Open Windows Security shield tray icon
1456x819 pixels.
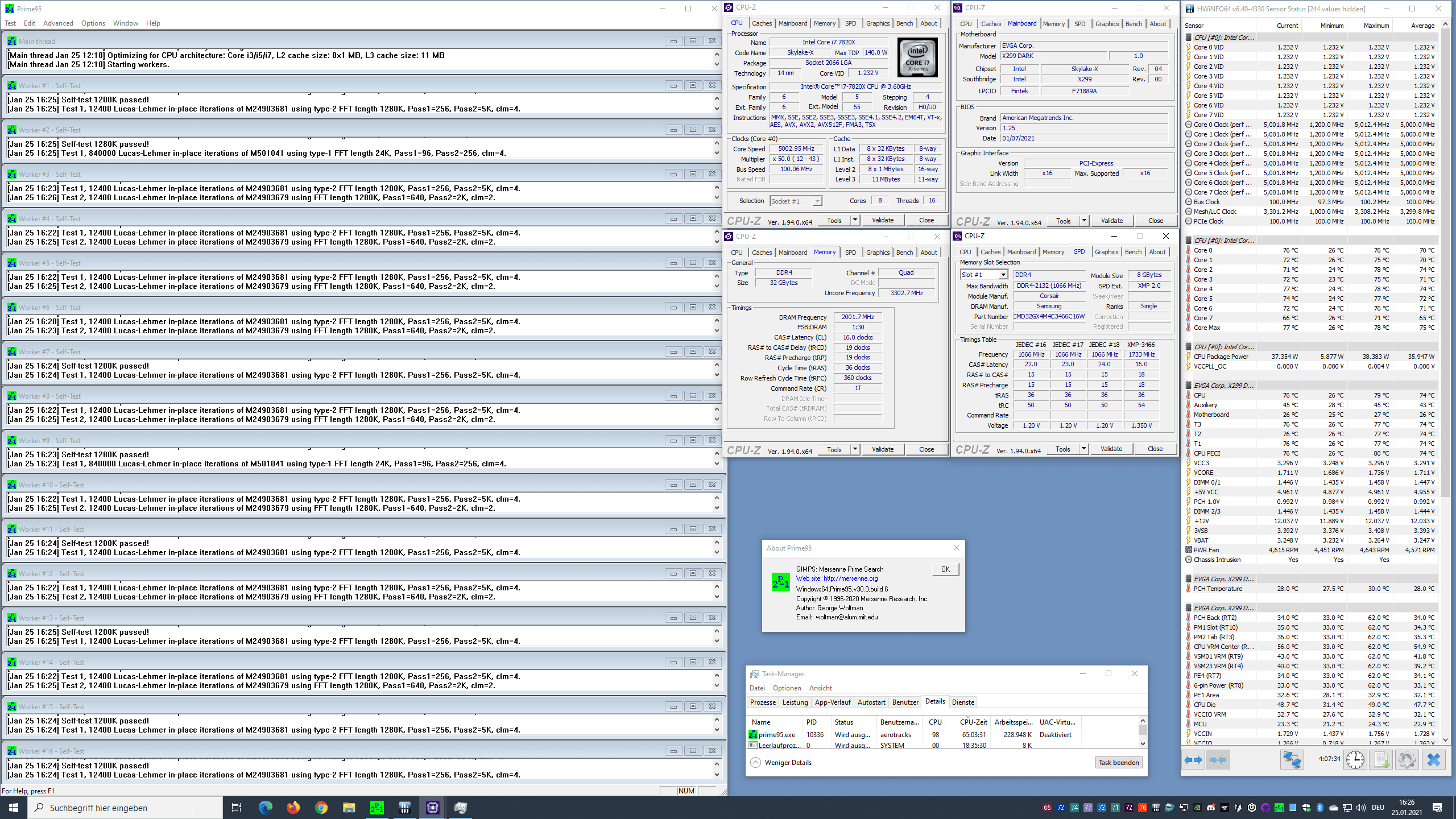point(1306,808)
